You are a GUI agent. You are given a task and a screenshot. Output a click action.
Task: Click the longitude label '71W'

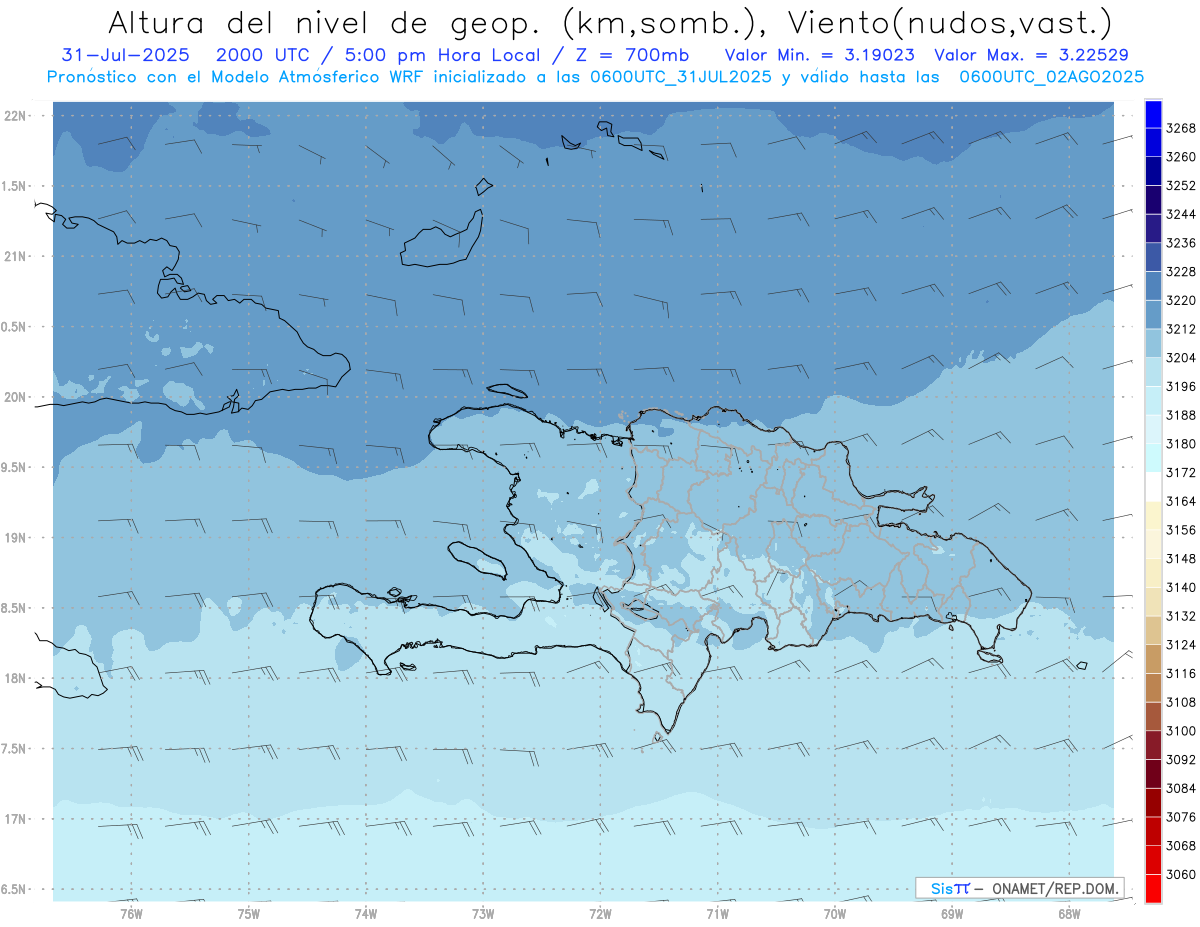(717, 914)
